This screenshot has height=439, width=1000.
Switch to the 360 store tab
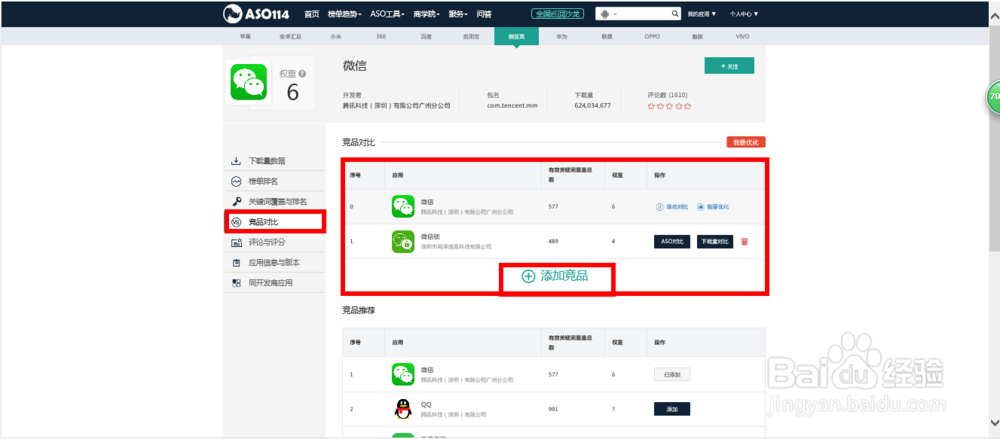click(381, 37)
